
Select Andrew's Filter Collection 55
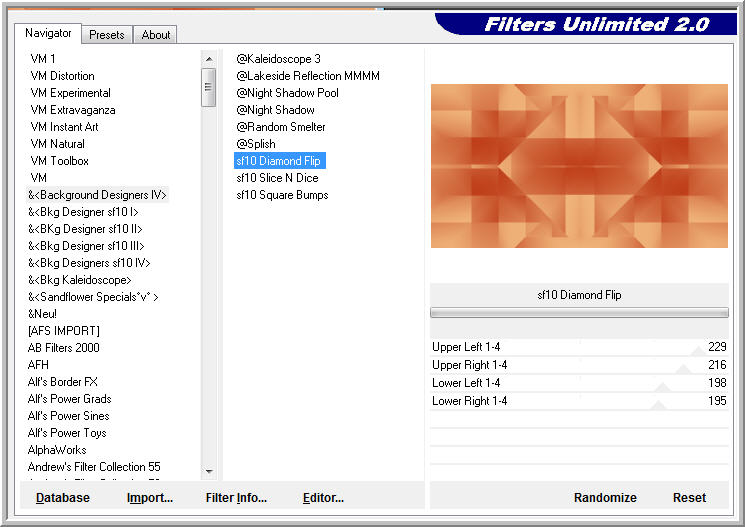pyautogui.click(x=94, y=467)
